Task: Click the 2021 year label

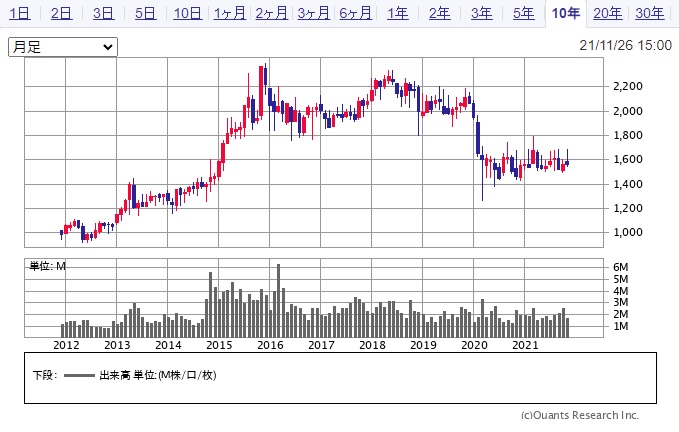Action: click(x=525, y=345)
